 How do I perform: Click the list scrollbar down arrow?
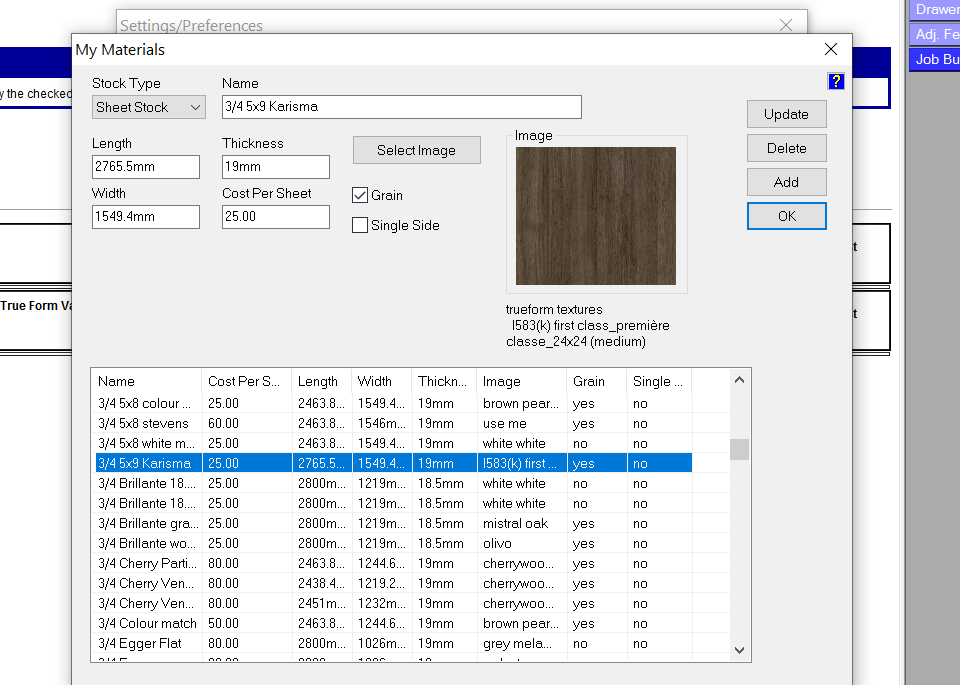click(x=739, y=650)
